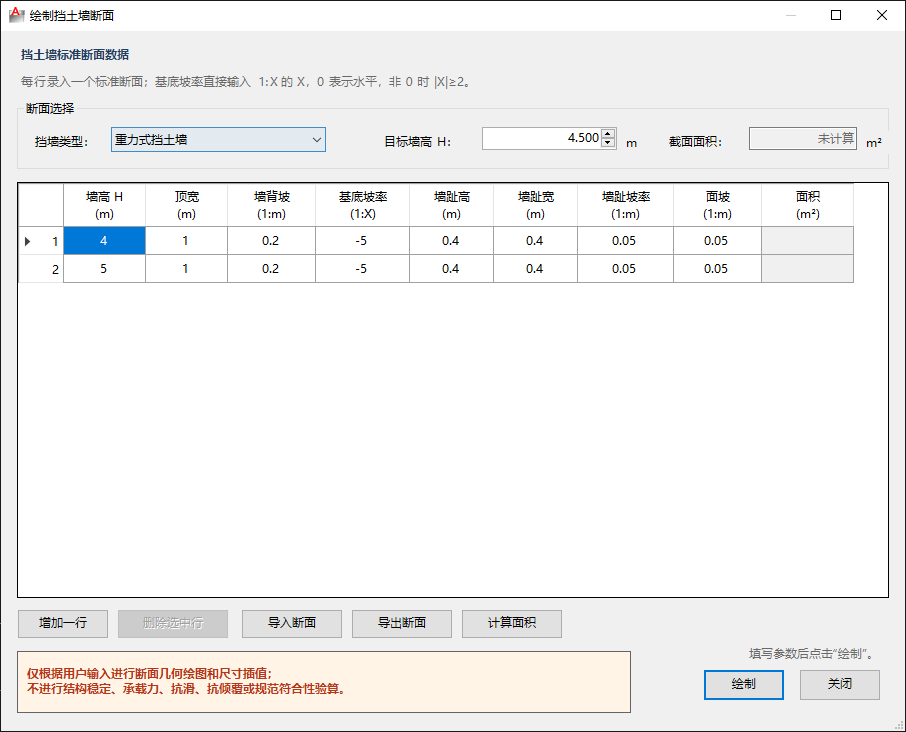Close the 绘制挡土墙断面 window
This screenshot has height=732, width=906.
(882, 15)
